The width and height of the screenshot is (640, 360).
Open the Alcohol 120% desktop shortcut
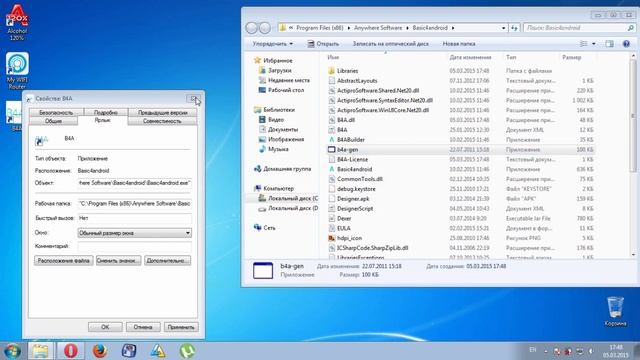pos(17,22)
